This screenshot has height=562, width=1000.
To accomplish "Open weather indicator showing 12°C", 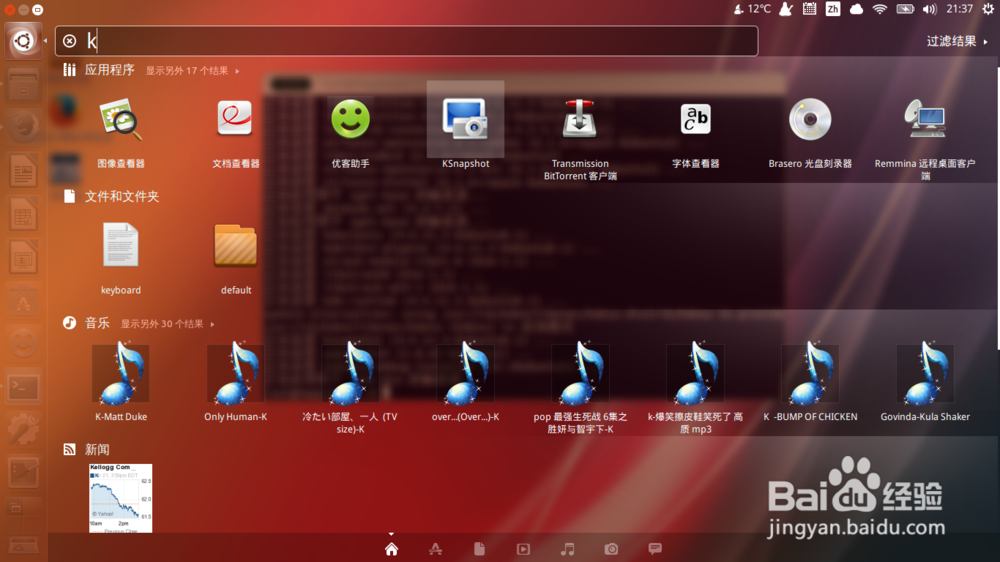I will 752,9.
